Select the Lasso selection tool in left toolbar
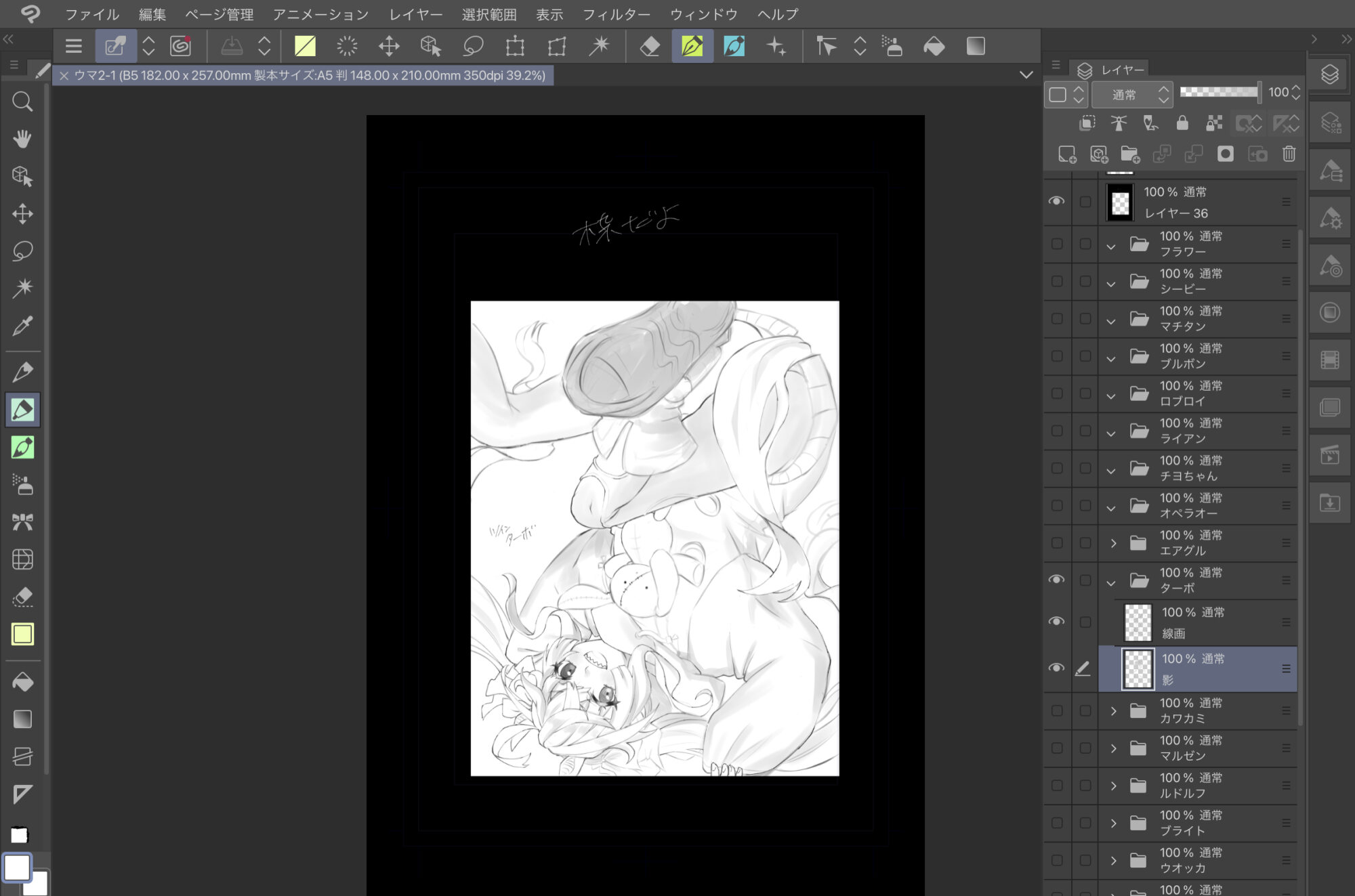The image size is (1355, 896). 22,251
